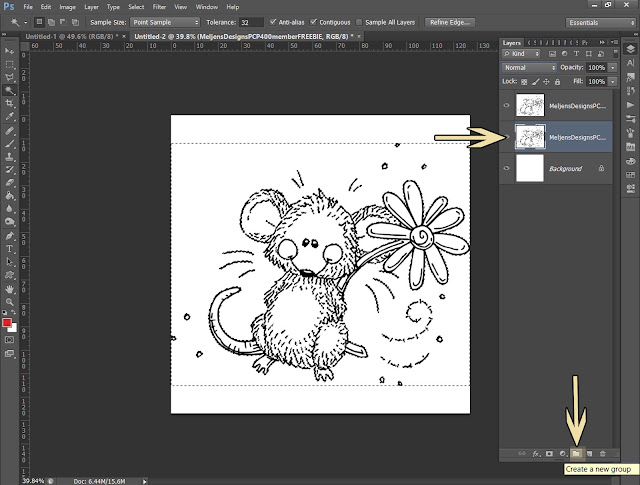Screen dimensions: 640x485
Task: Toggle lock all padlock icon
Action: 557,82
